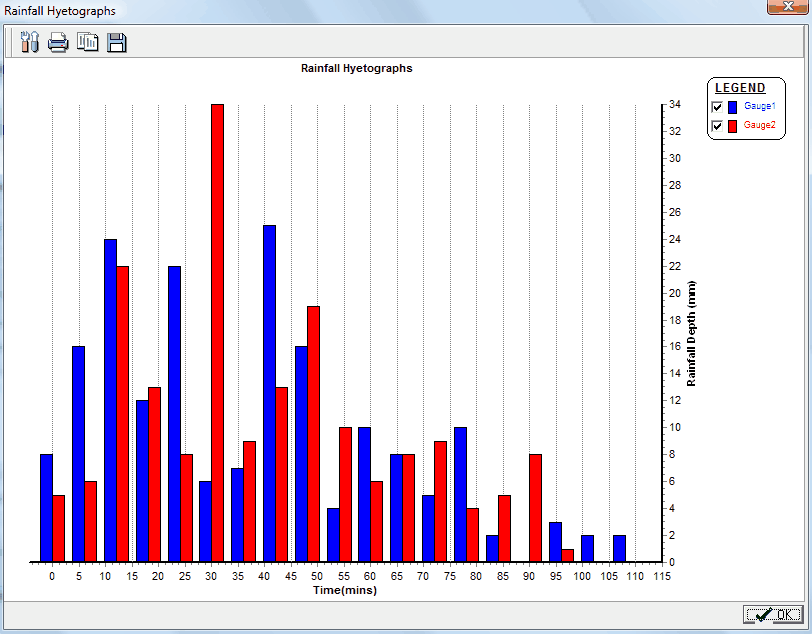
Task: Print the rainfall hyetograph chart
Action: (58, 42)
